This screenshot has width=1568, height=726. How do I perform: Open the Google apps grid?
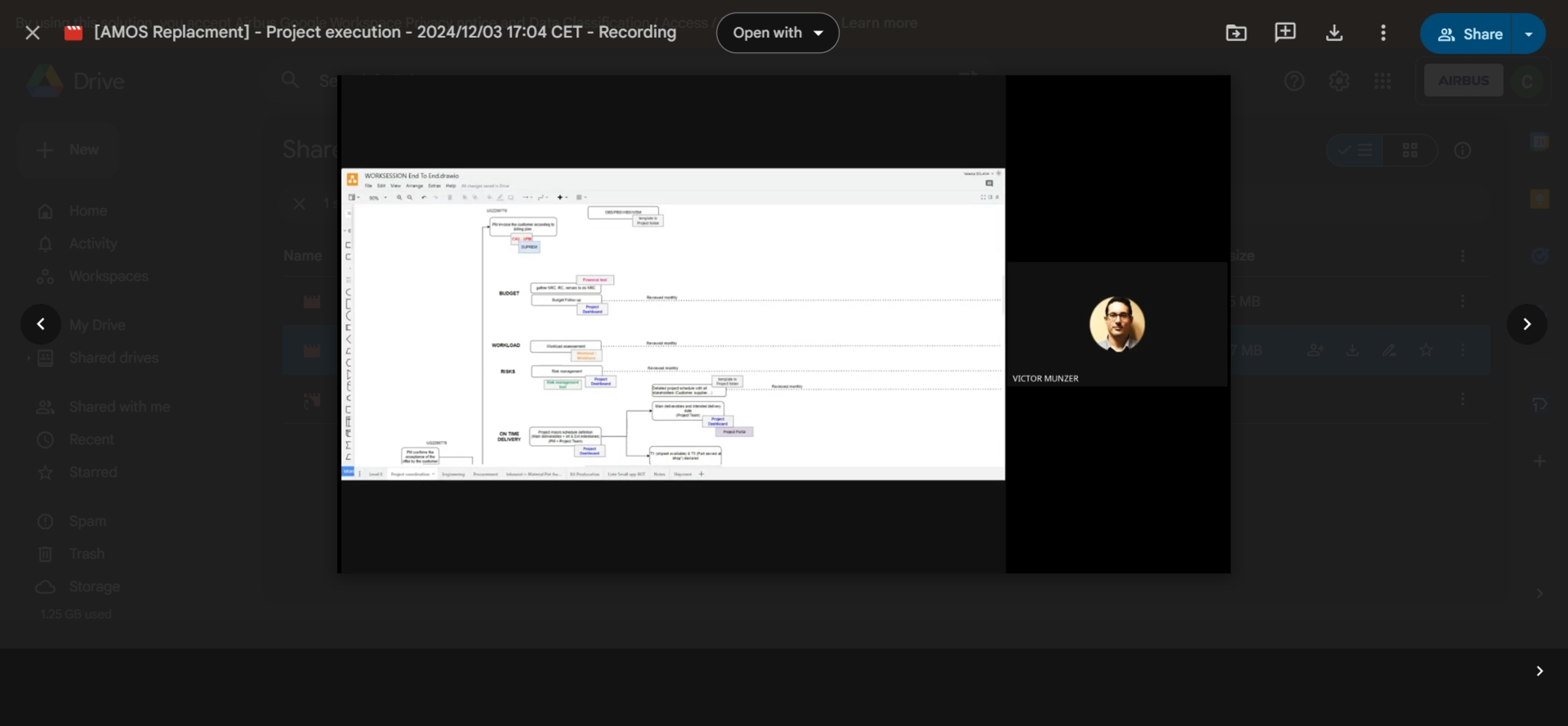(x=1382, y=81)
